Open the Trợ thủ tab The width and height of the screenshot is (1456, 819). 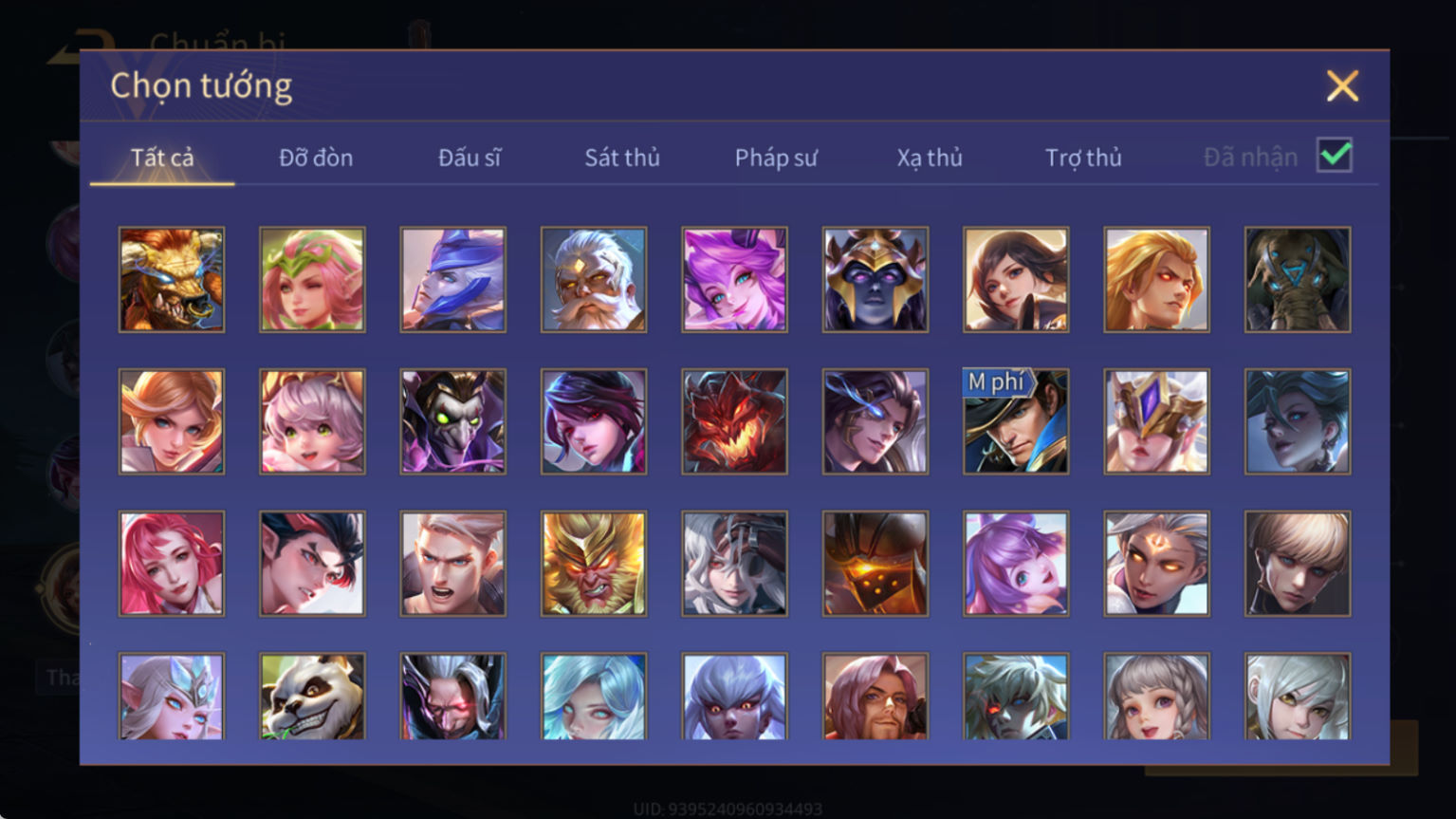coord(1083,158)
